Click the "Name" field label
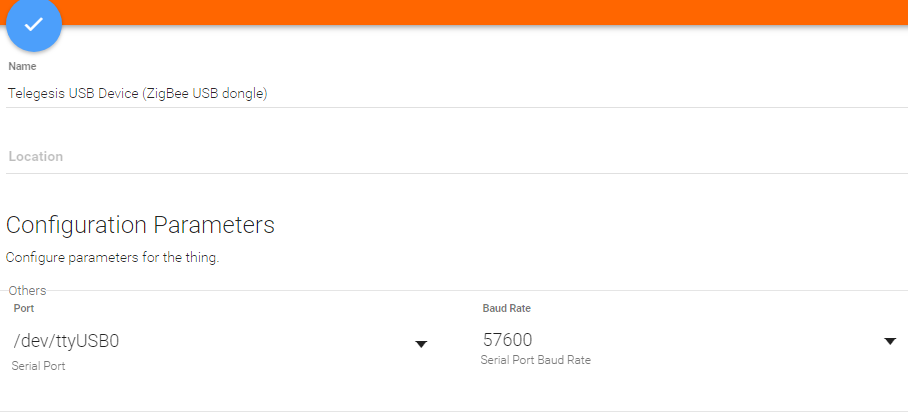The height and width of the screenshot is (417, 908). click(22, 66)
